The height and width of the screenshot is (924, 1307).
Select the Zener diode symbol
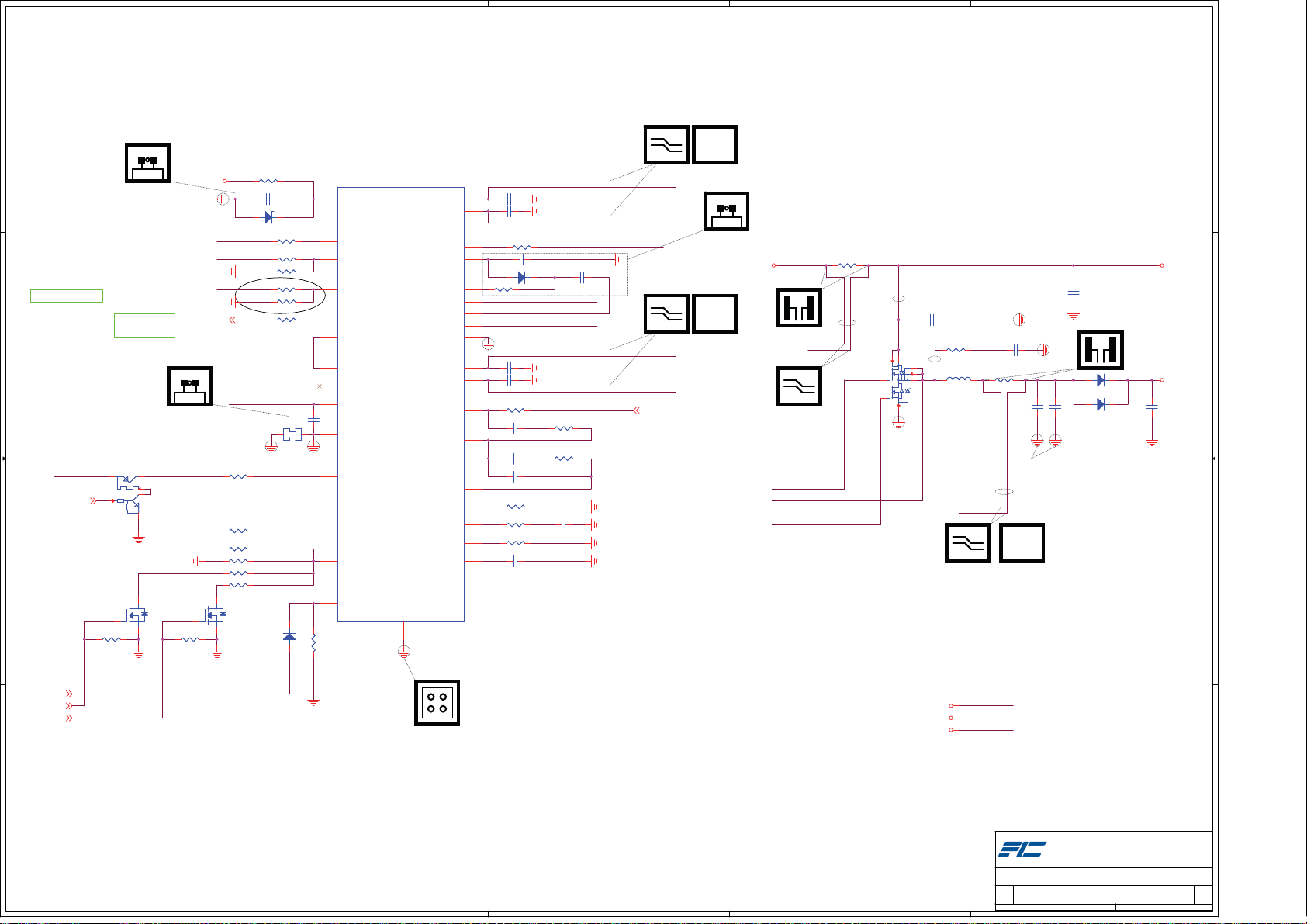(x=268, y=217)
